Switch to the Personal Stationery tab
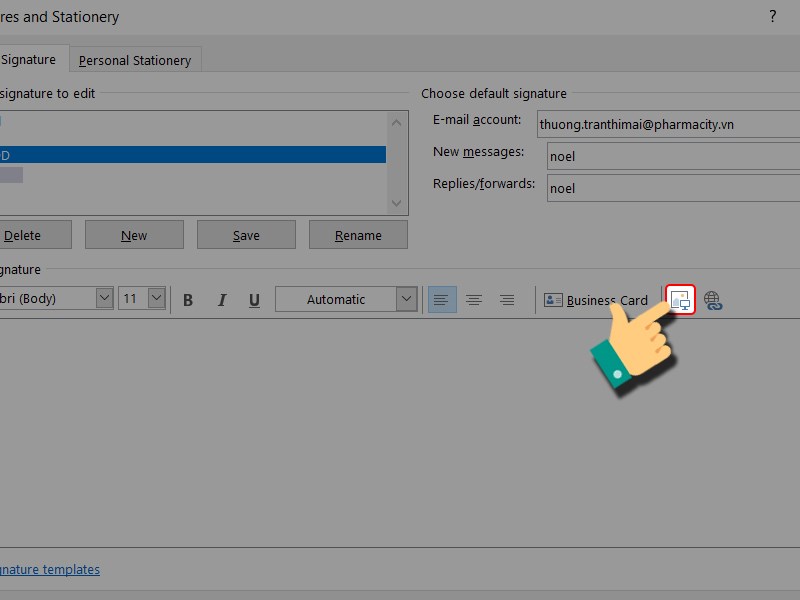The image size is (800, 600). pos(135,60)
